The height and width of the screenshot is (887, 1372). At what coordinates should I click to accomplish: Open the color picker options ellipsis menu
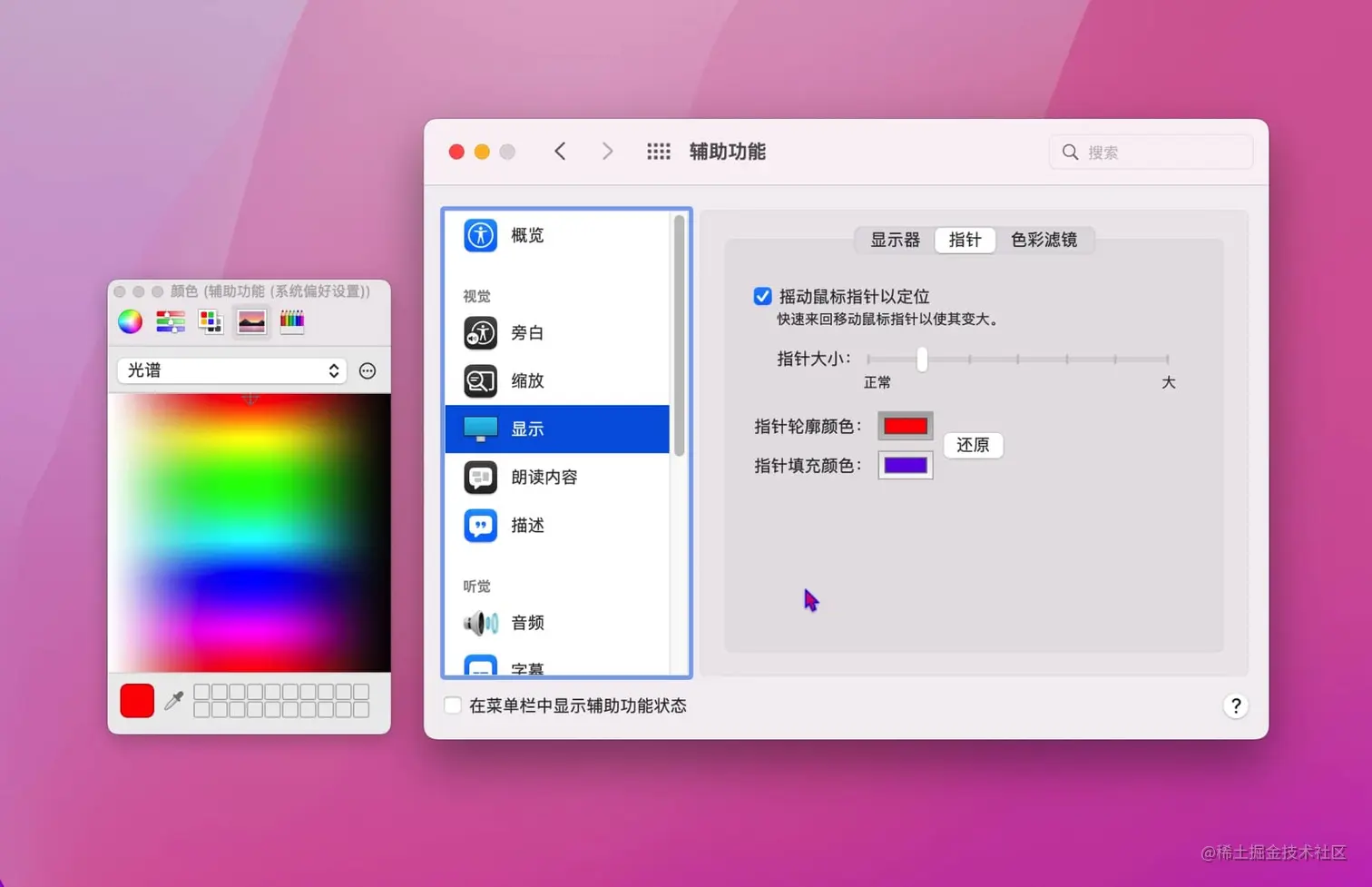pos(367,370)
